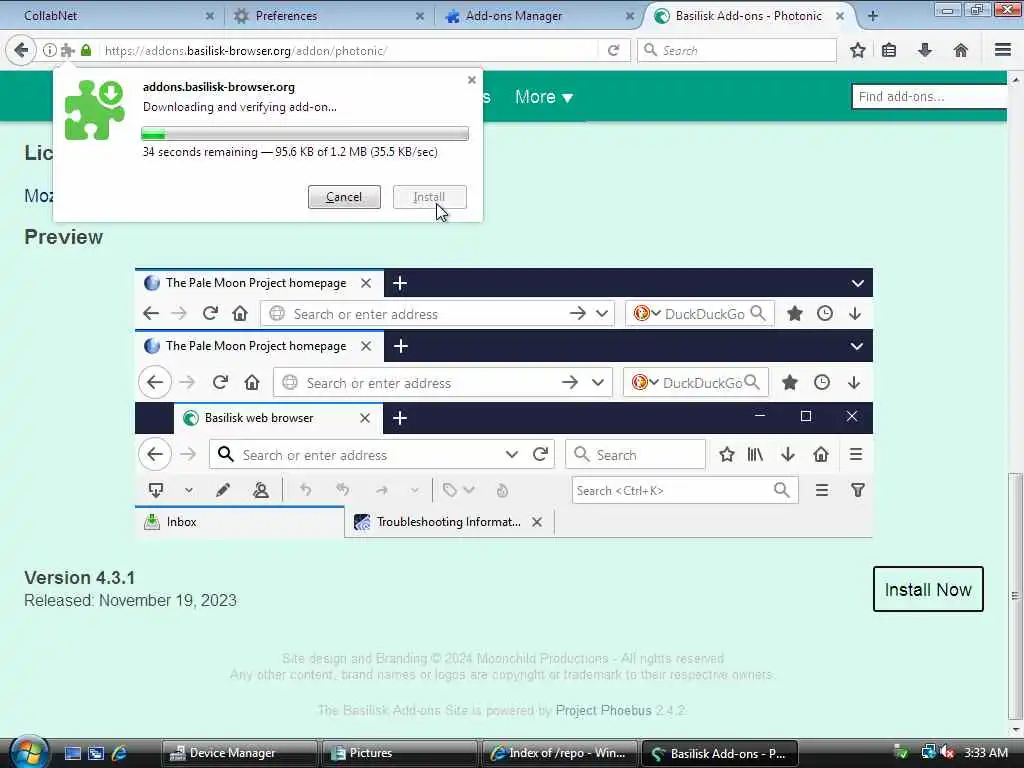Focus the Find add-ons search field

(x=929, y=97)
